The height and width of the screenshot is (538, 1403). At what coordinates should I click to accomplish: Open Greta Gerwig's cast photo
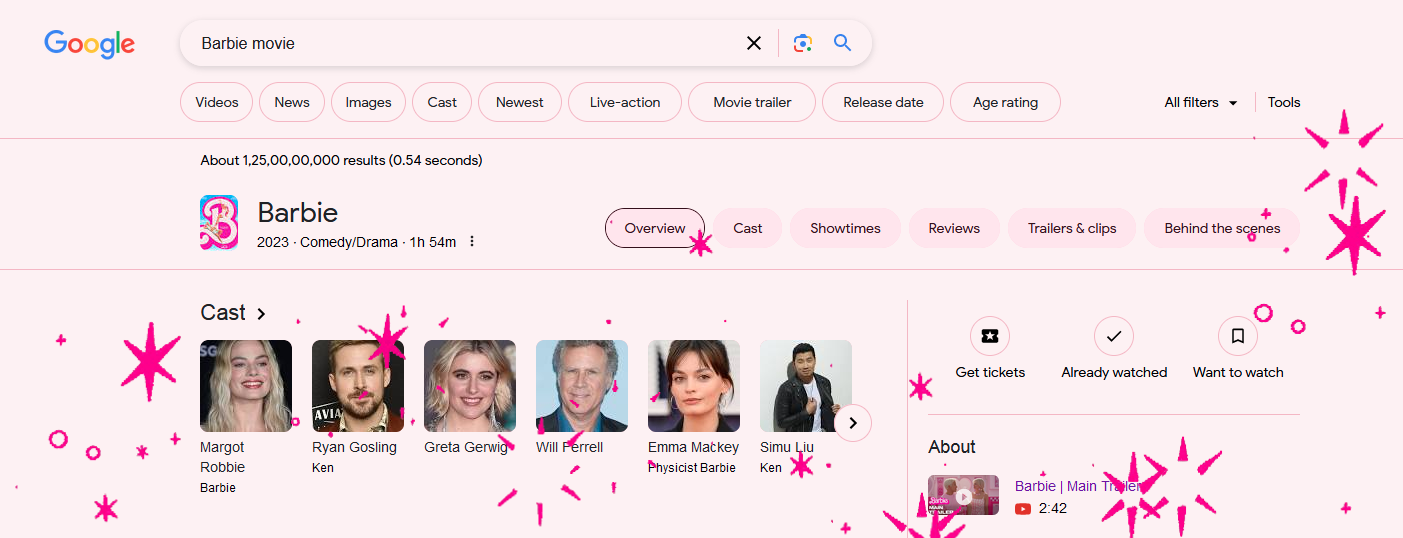[470, 386]
